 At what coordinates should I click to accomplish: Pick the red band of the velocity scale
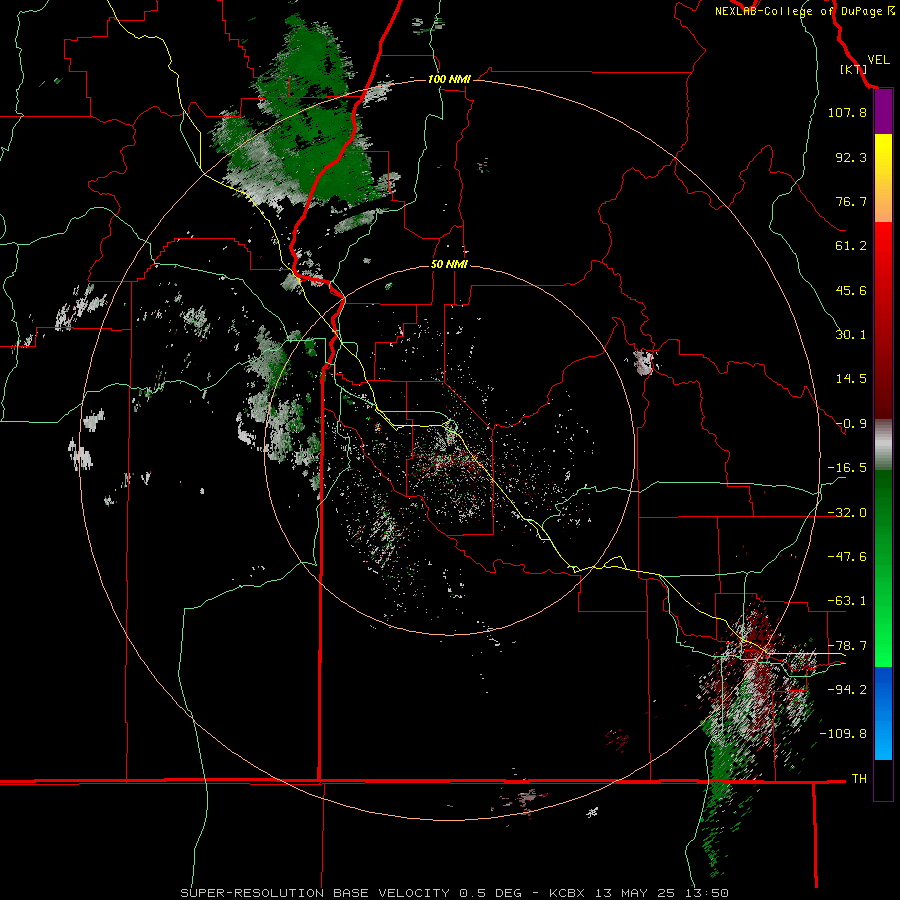(x=883, y=320)
